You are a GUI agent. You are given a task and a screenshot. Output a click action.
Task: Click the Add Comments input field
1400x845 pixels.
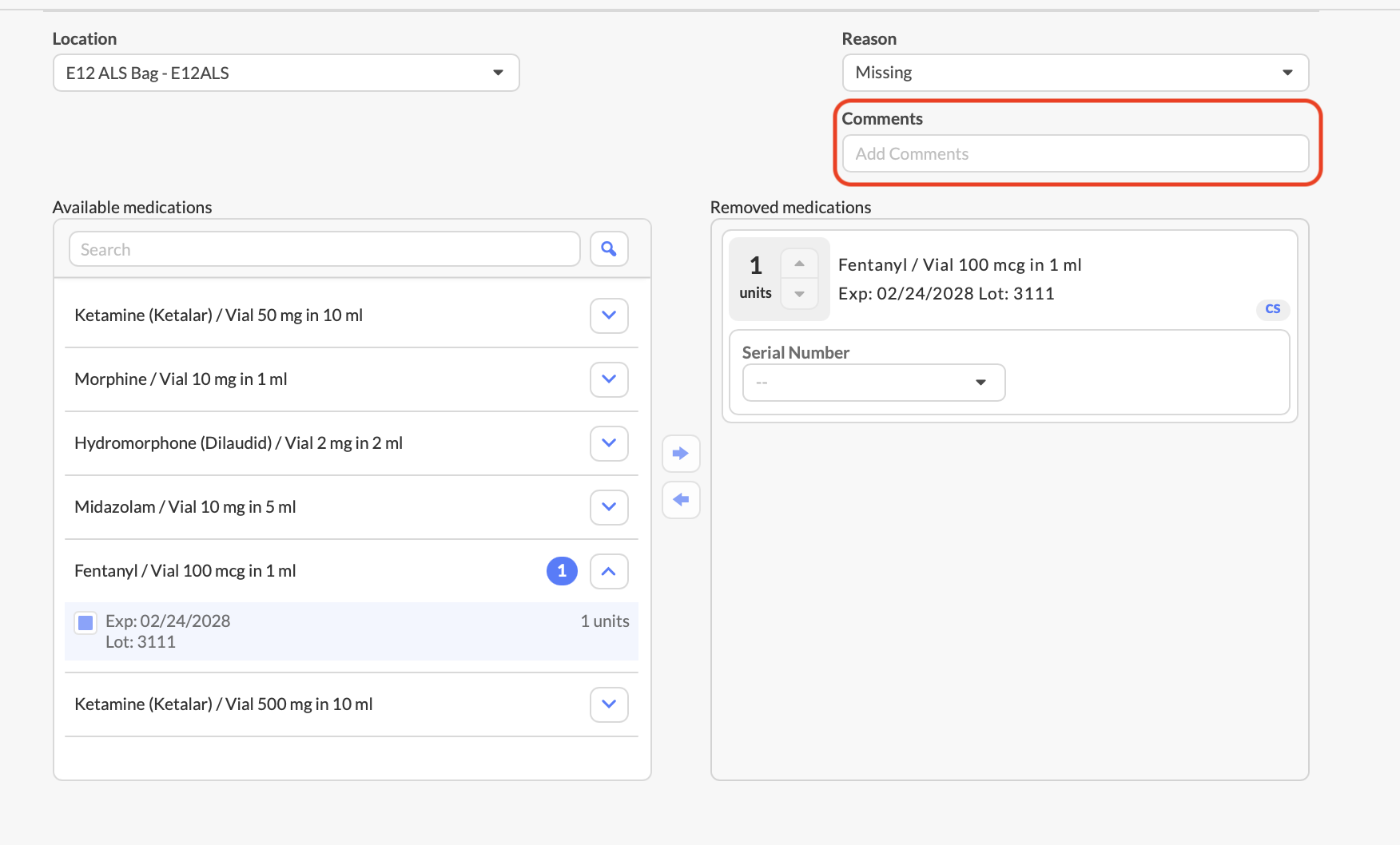coord(1075,153)
